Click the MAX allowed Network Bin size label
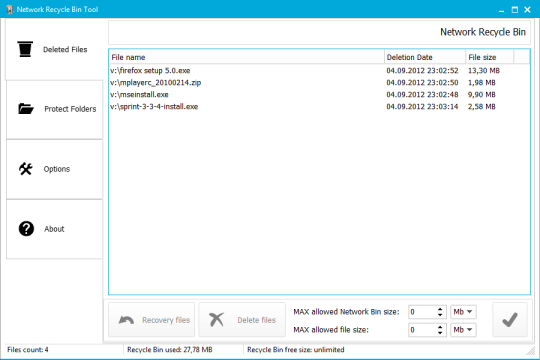Screen dimensions: 540x360 pos(346,312)
